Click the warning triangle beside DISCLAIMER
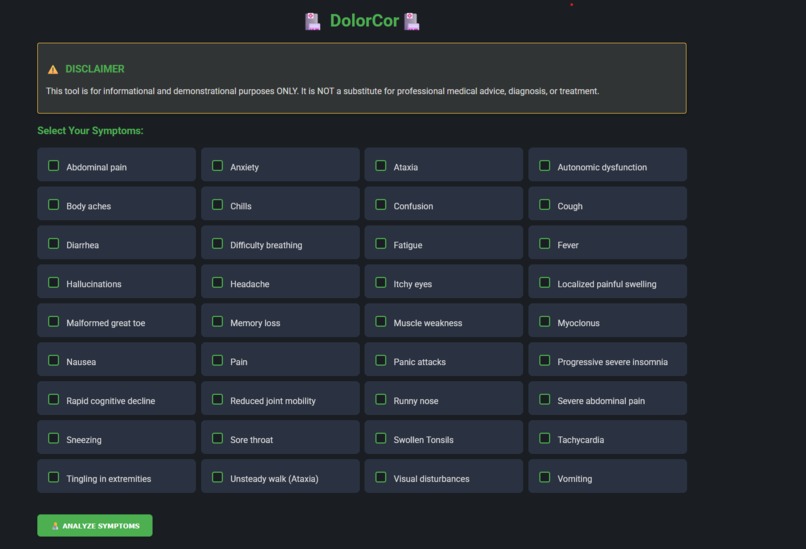This screenshot has height=549, width=806. [x=53, y=69]
